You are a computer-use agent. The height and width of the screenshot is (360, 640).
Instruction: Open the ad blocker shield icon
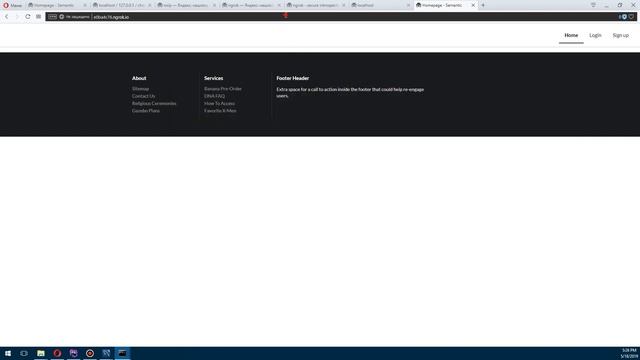tap(624, 17)
